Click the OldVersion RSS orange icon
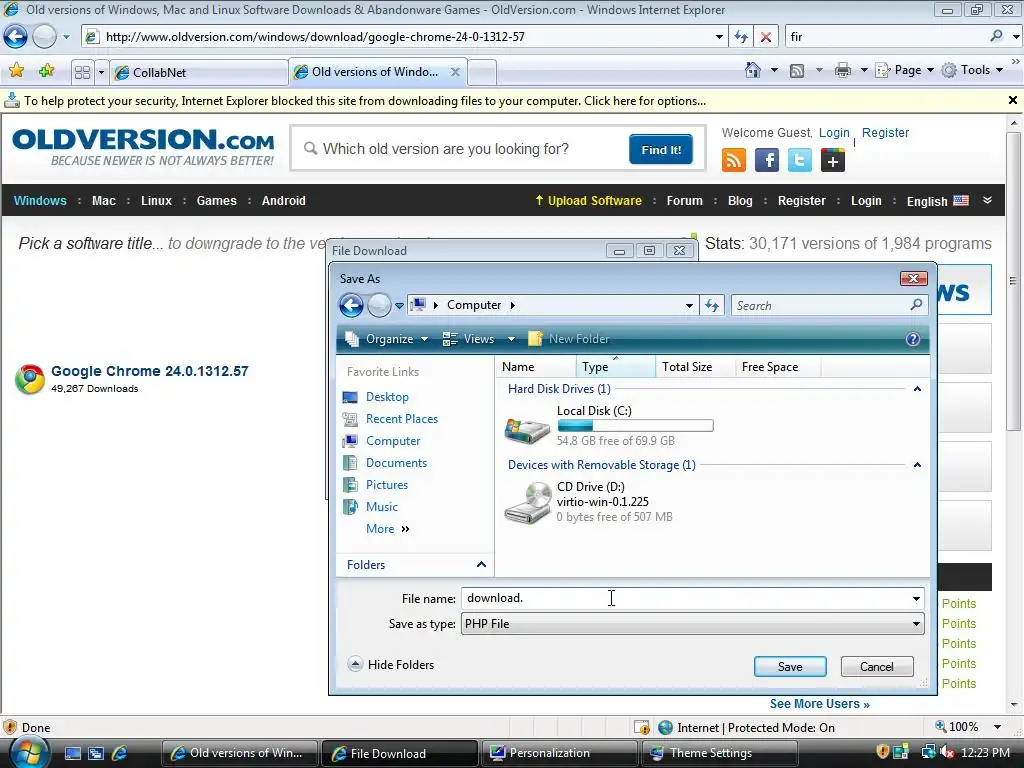The image size is (1024, 768). pos(733,160)
